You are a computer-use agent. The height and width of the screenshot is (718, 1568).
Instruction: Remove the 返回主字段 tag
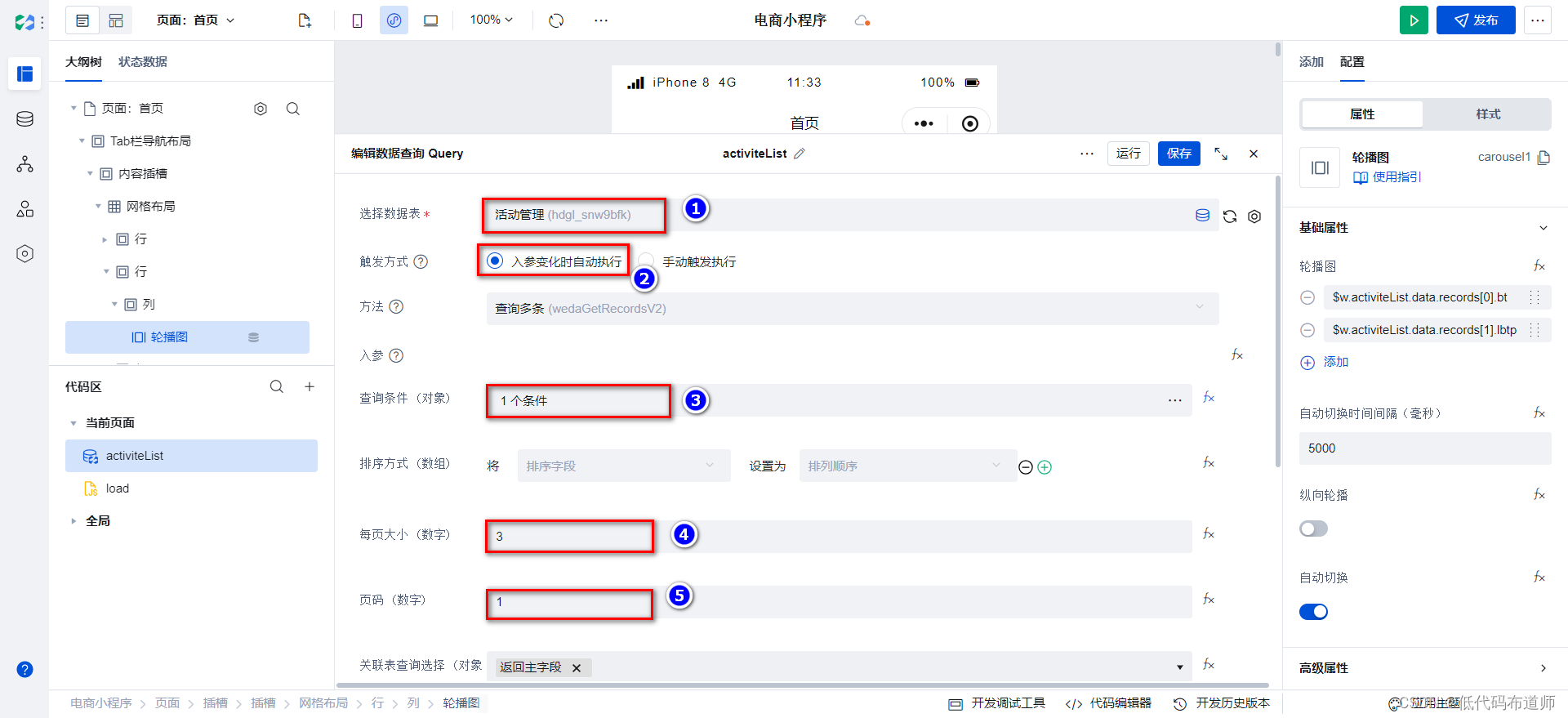point(577,668)
